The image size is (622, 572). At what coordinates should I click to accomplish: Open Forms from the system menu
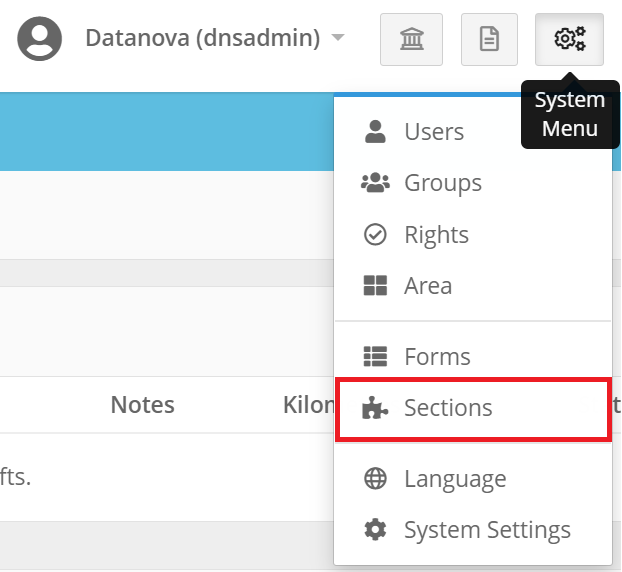click(x=473, y=356)
